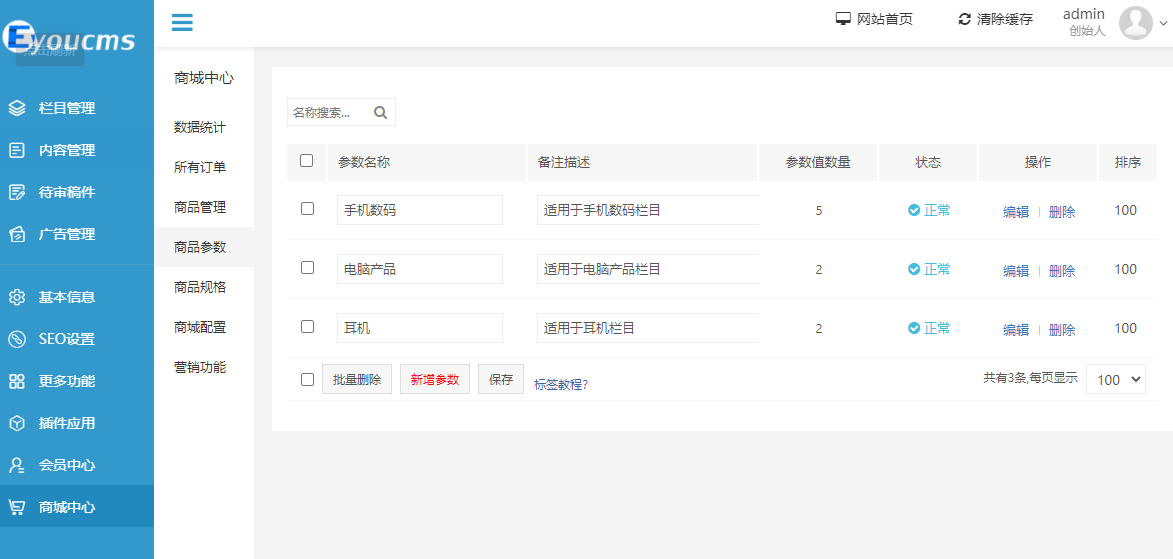The image size is (1173, 559).
Task: Click the Eyoucms logo
Action: (x=69, y=38)
